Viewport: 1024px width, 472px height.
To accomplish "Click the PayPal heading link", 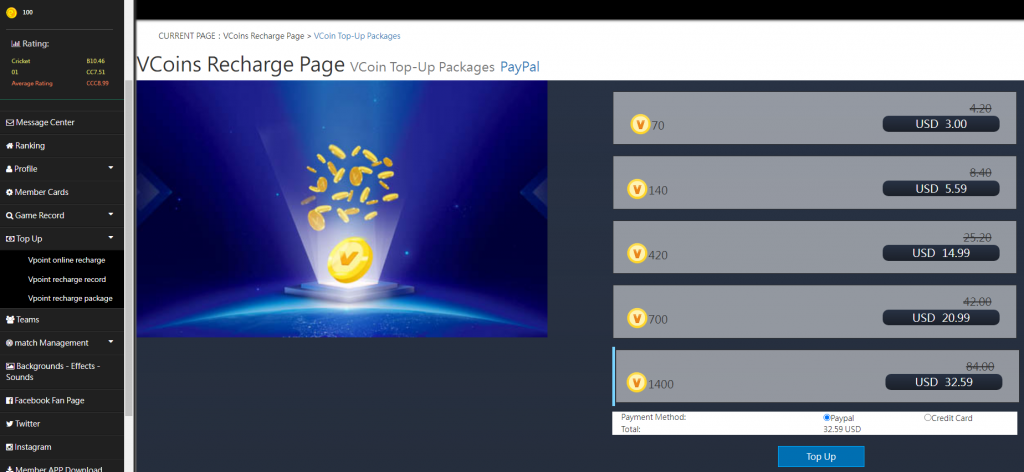I will coord(520,67).
